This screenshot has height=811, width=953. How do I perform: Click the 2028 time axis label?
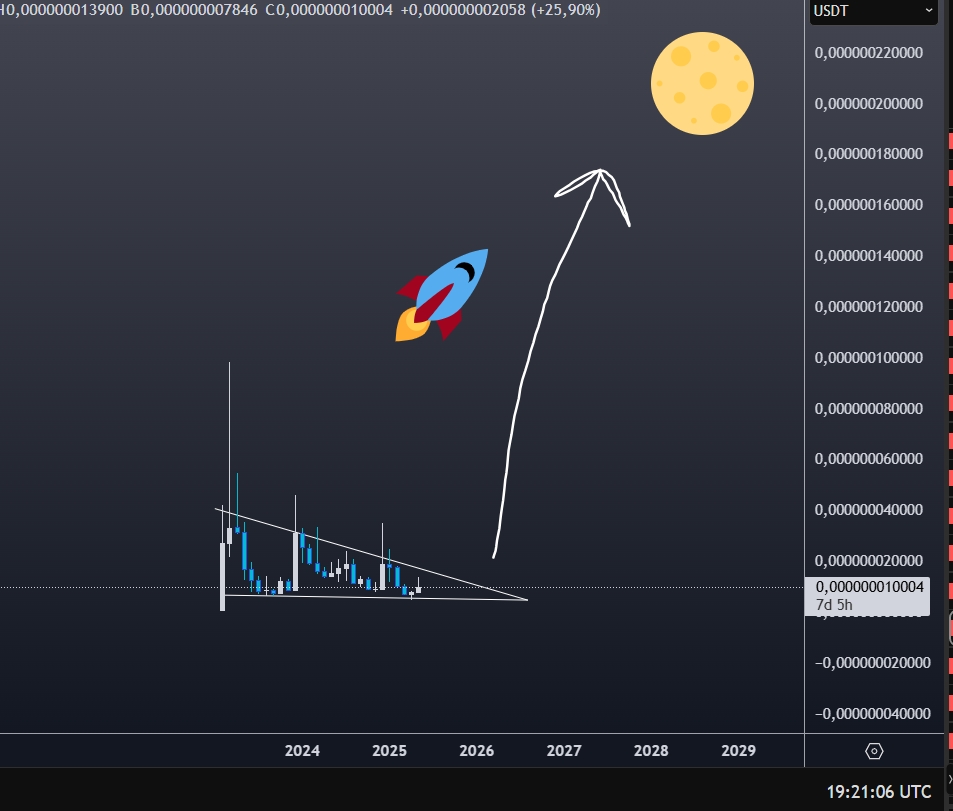(x=651, y=751)
